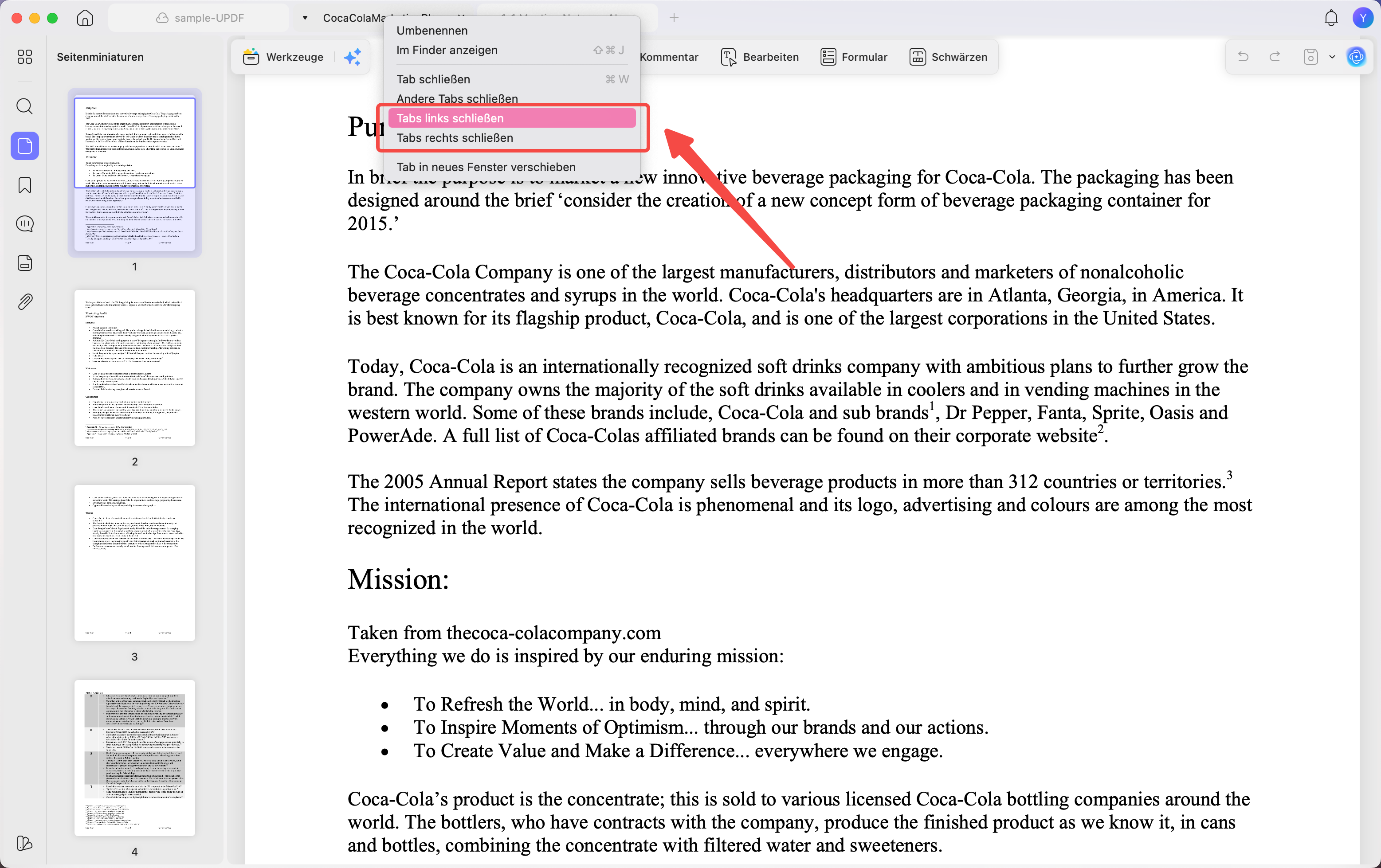This screenshot has height=868, width=1381.
Task: Click the save icon in toolbar
Action: 1311,57
